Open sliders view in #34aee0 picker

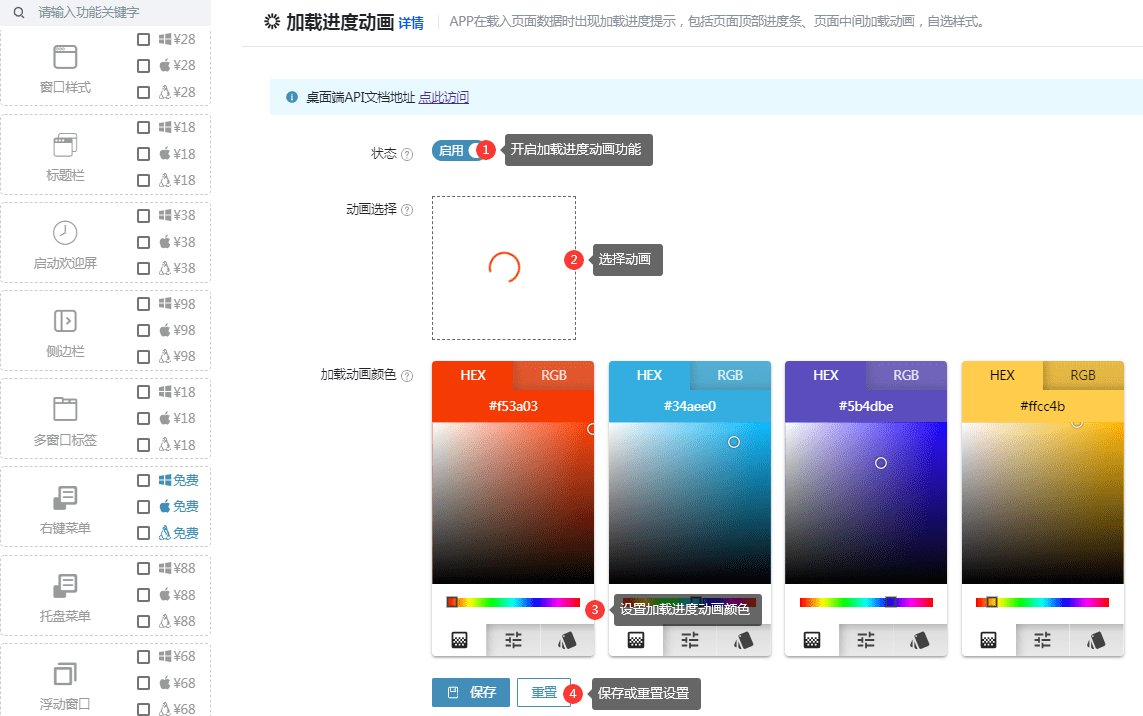click(x=690, y=640)
